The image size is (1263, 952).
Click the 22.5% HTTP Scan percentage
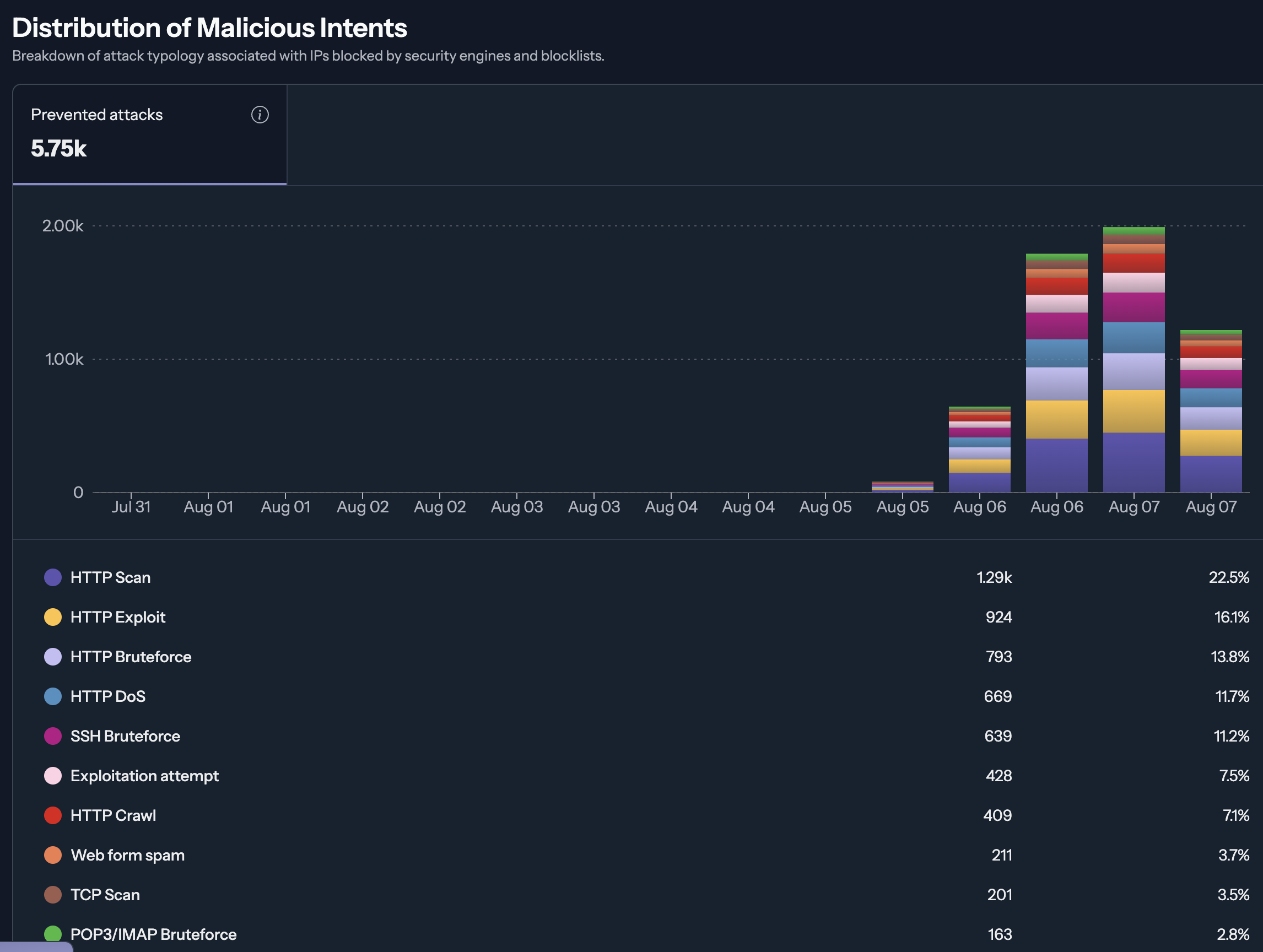[1228, 577]
